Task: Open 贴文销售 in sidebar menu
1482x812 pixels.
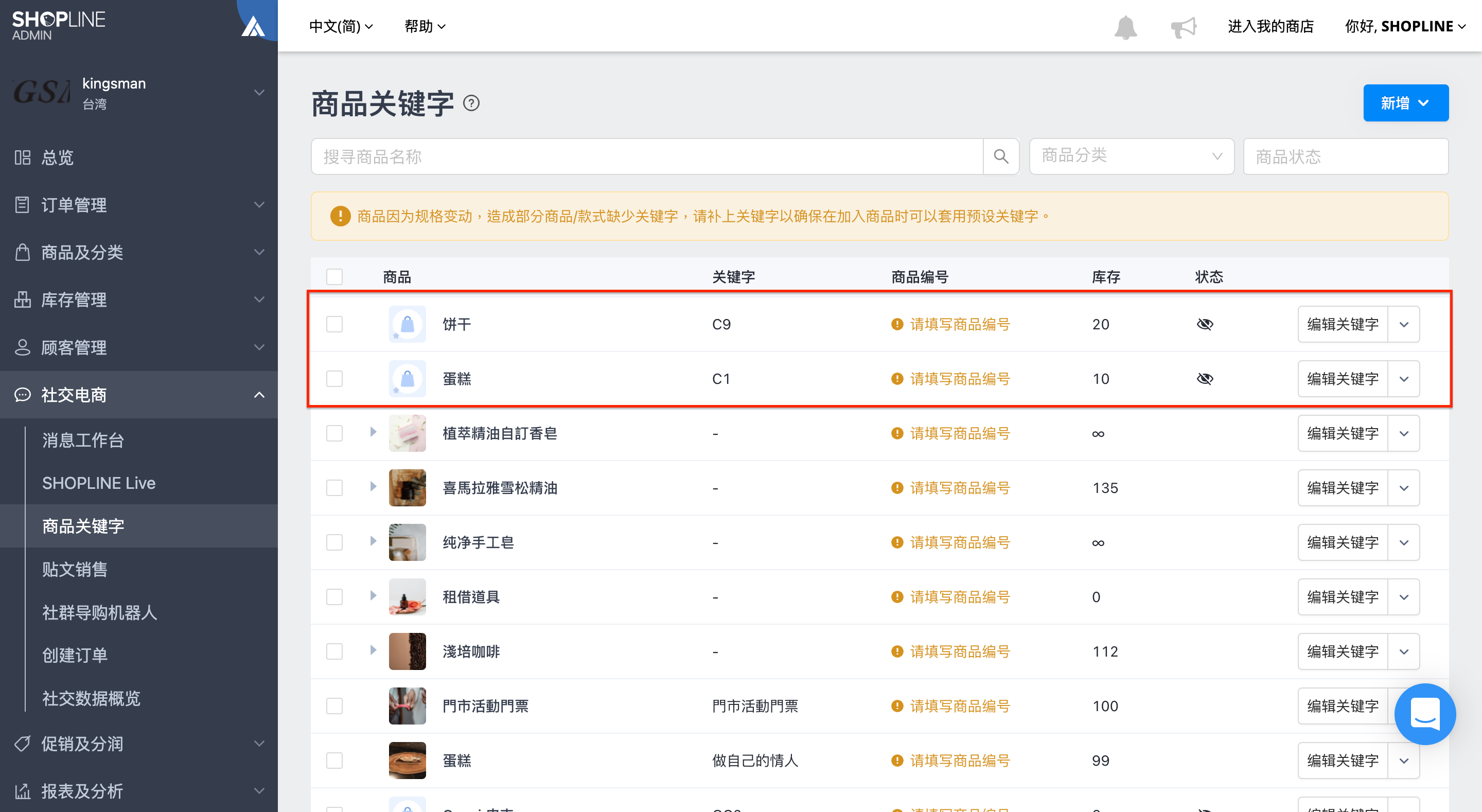Action: (75, 569)
